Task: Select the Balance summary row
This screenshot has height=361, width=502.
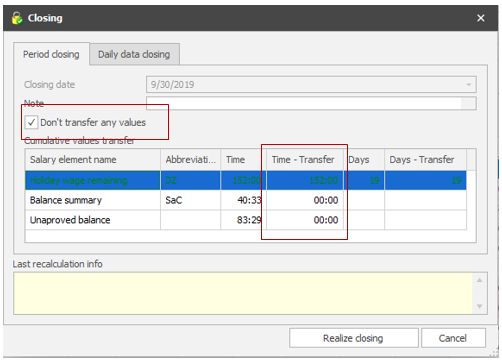Action: (246, 200)
